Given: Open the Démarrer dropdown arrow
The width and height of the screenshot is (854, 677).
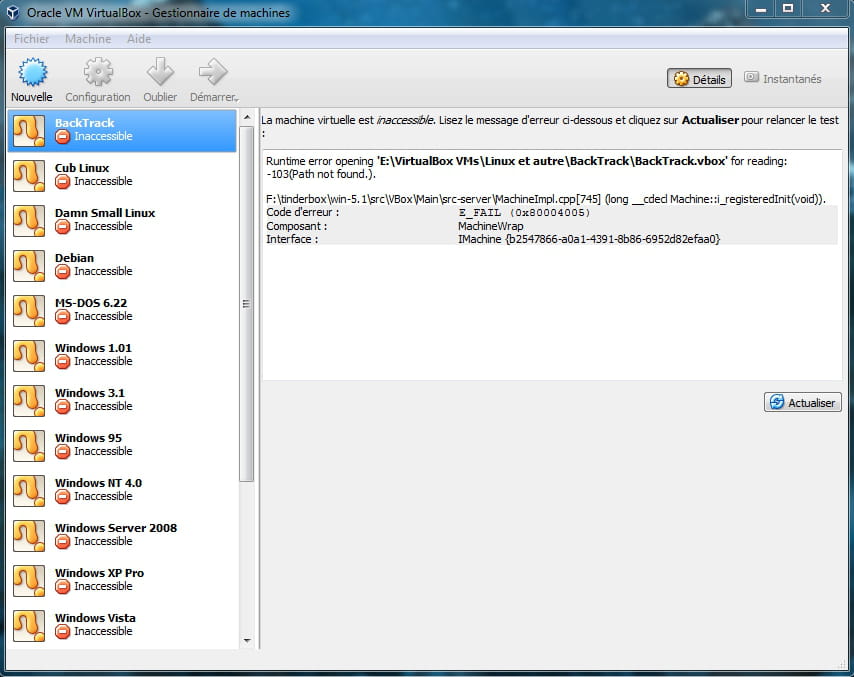Looking at the screenshot, I should (x=236, y=99).
